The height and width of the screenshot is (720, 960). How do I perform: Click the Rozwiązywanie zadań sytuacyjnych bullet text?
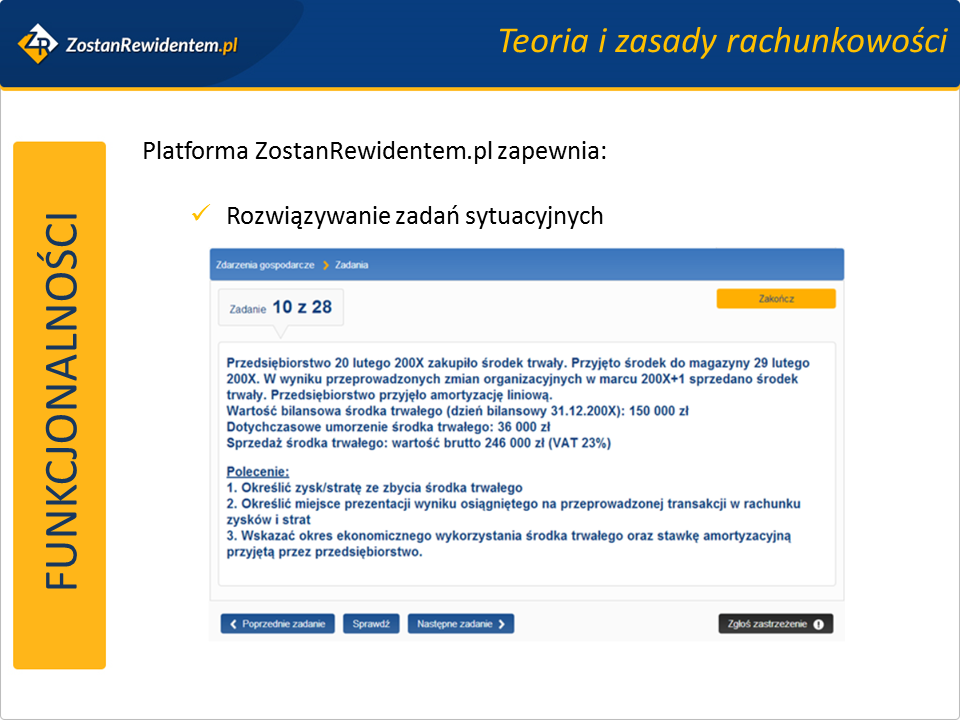(x=414, y=215)
